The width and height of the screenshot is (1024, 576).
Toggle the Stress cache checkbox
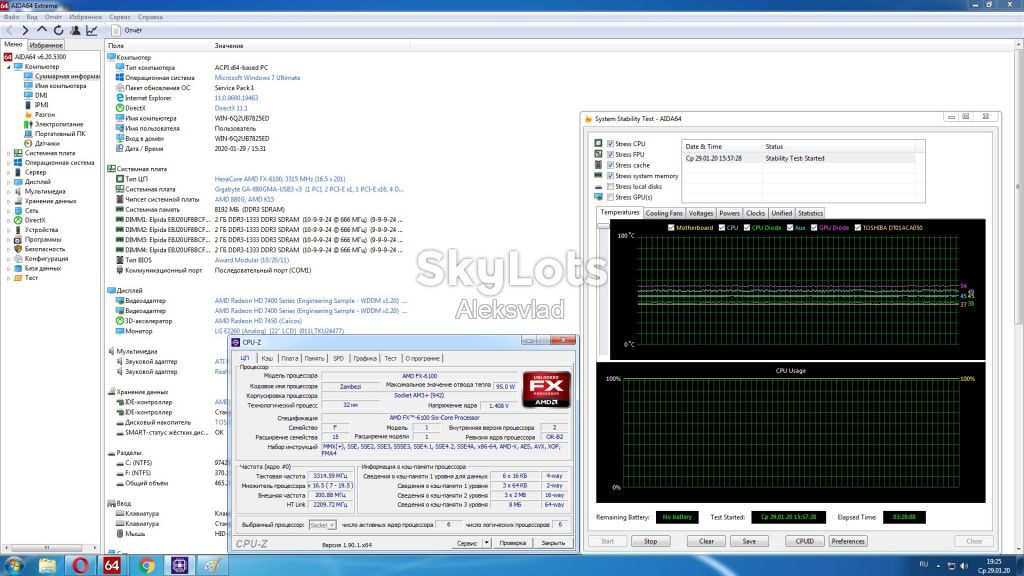click(611, 165)
